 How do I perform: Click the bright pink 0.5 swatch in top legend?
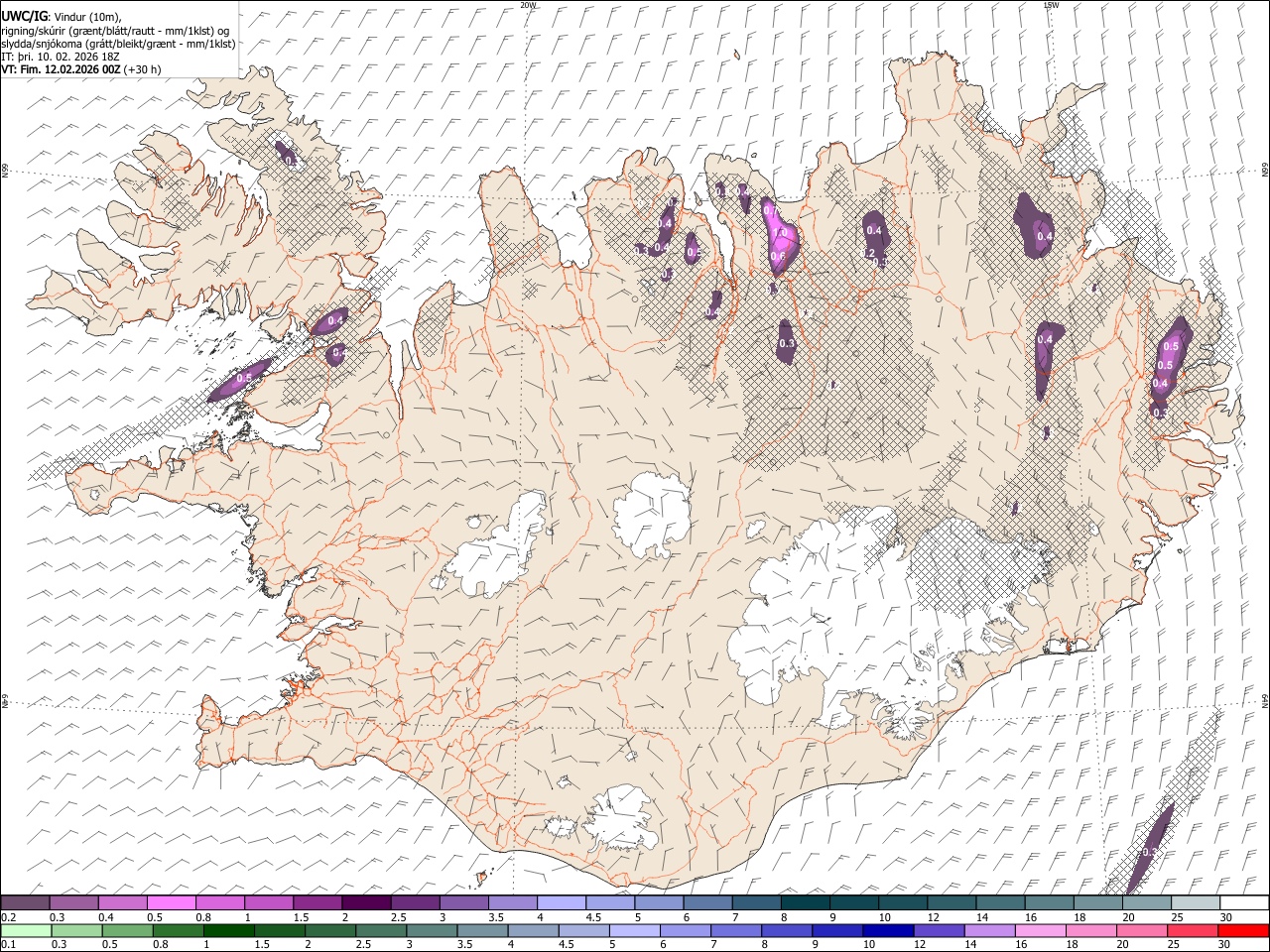pos(172,902)
